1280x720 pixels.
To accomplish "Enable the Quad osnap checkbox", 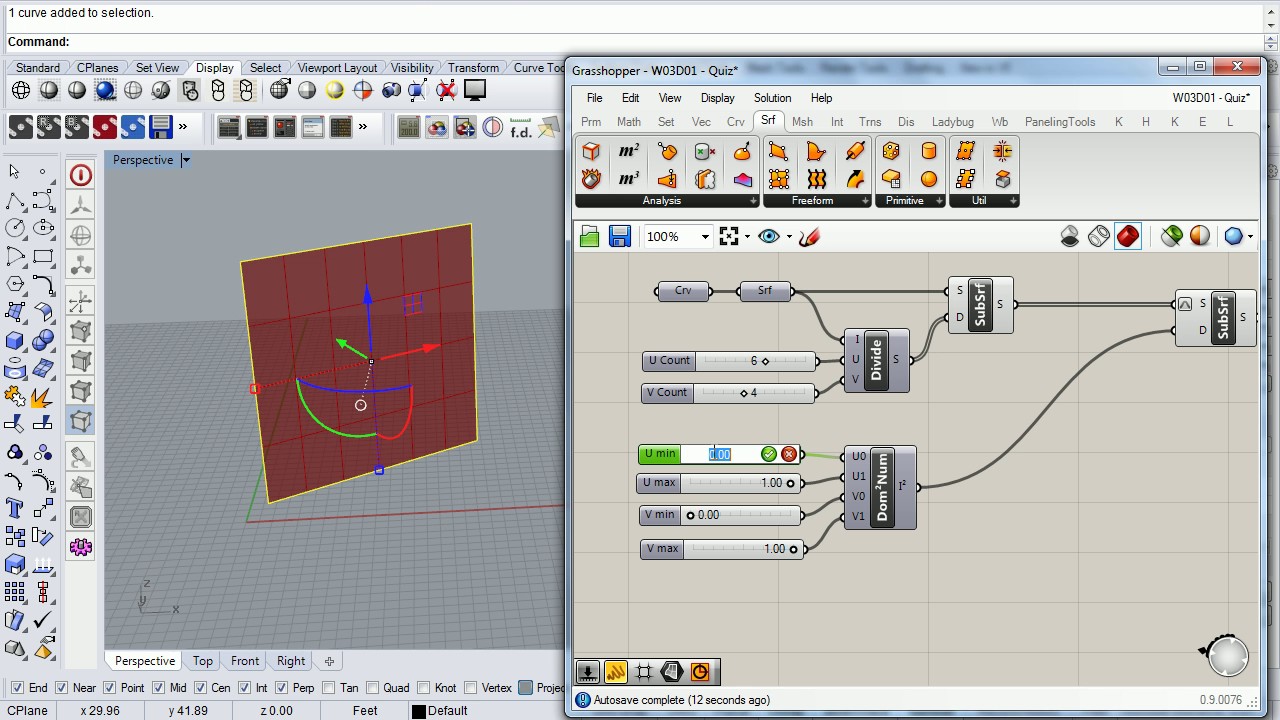I will pyautogui.click(x=372, y=688).
